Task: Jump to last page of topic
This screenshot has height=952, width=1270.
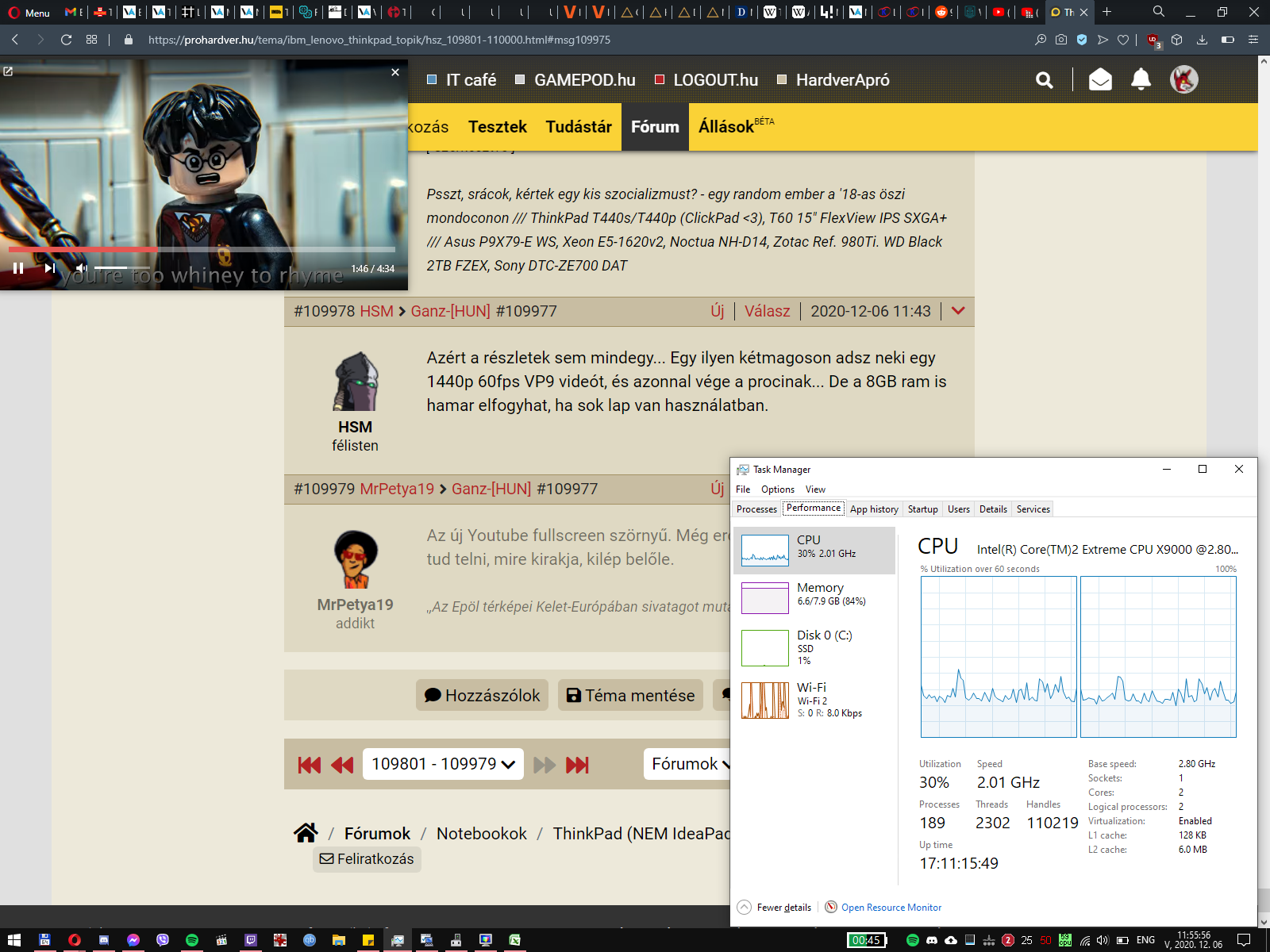Action: [577, 765]
